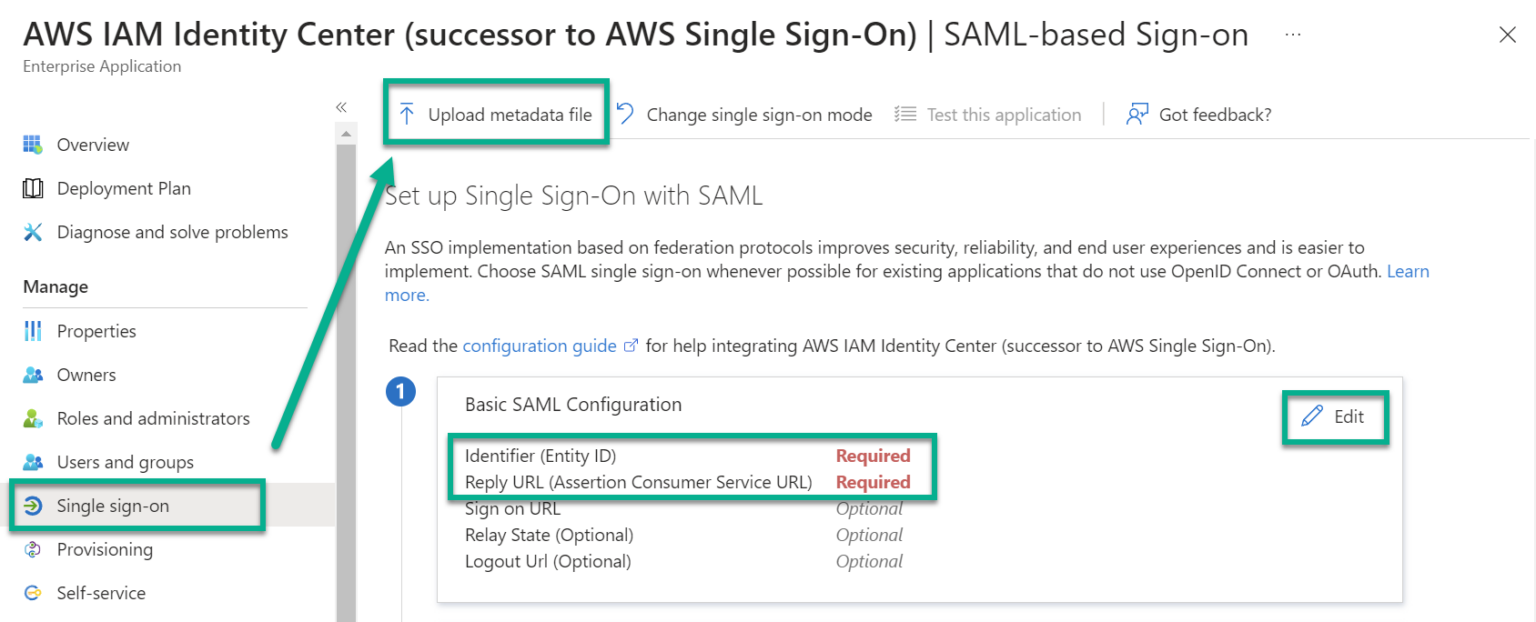Open the more options ellipsis menu
The height and width of the screenshot is (622, 1536).
pyautogui.click(x=1293, y=33)
